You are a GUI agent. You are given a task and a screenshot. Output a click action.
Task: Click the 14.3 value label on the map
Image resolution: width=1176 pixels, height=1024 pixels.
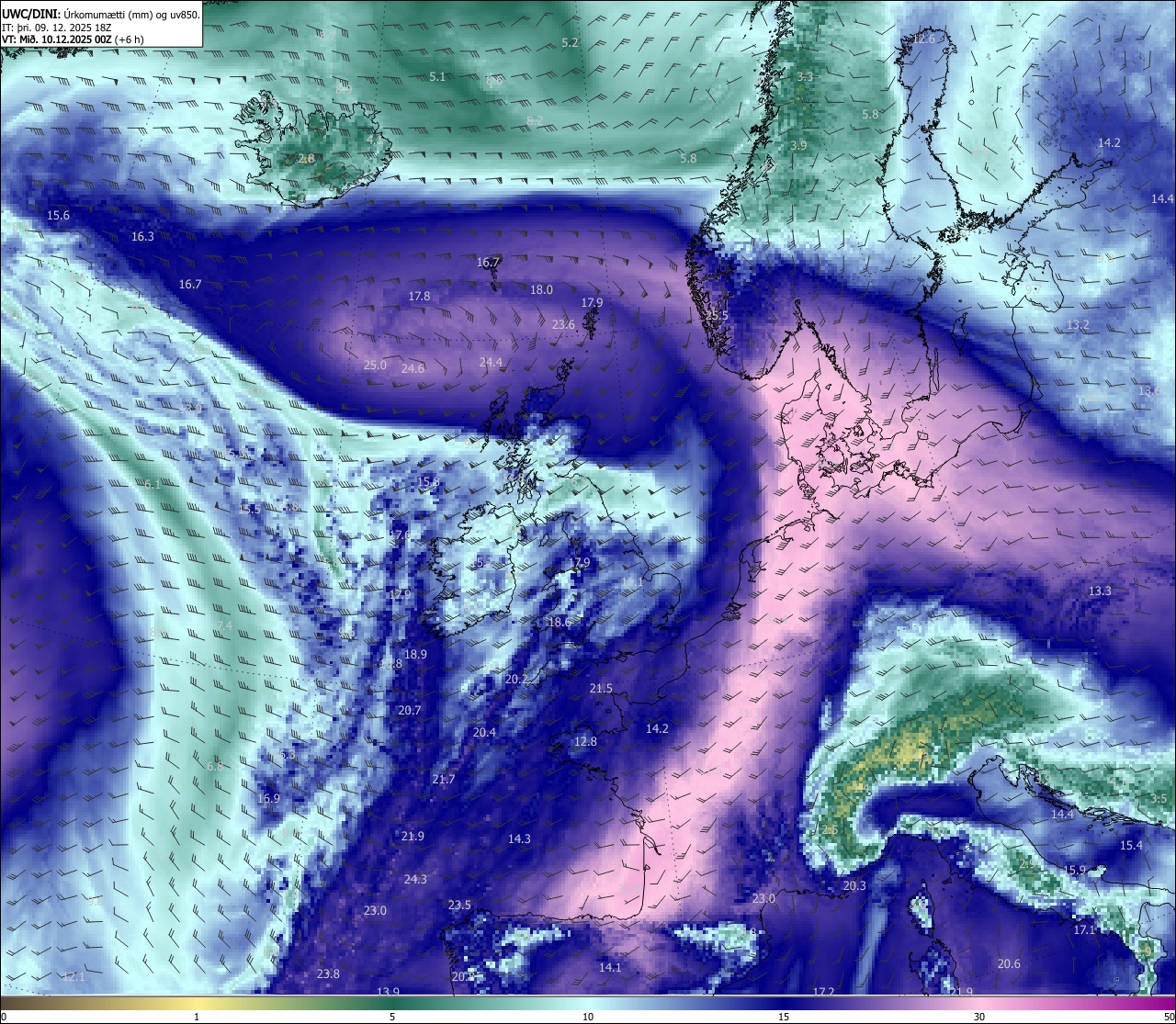(519, 839)
